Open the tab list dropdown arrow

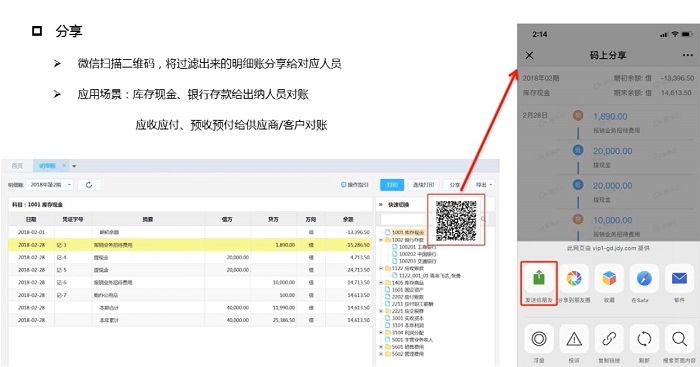pyautogui.click(x=74, y=166)
